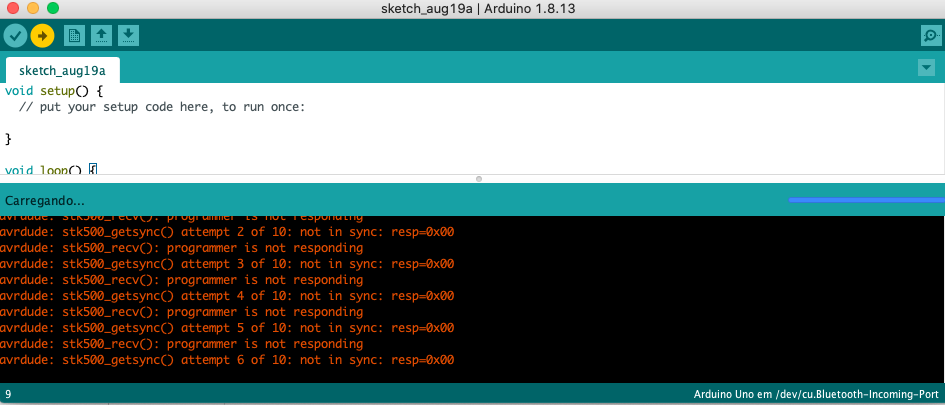This screenshot has width=945, height=405.
Task: Click the Verify checkmark button
Action: pyautogui.click(x=15, y=36)
